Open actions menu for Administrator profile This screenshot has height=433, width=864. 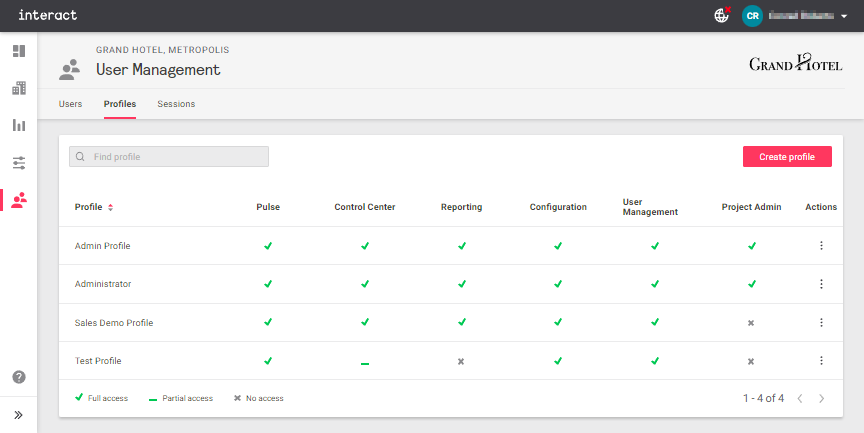click(821, 284)
